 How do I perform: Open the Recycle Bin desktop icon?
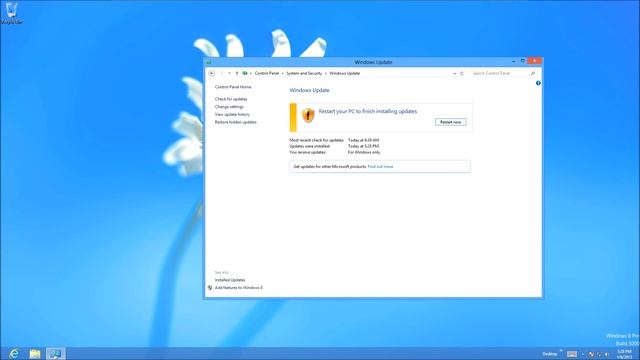click(x=11, y=12)
